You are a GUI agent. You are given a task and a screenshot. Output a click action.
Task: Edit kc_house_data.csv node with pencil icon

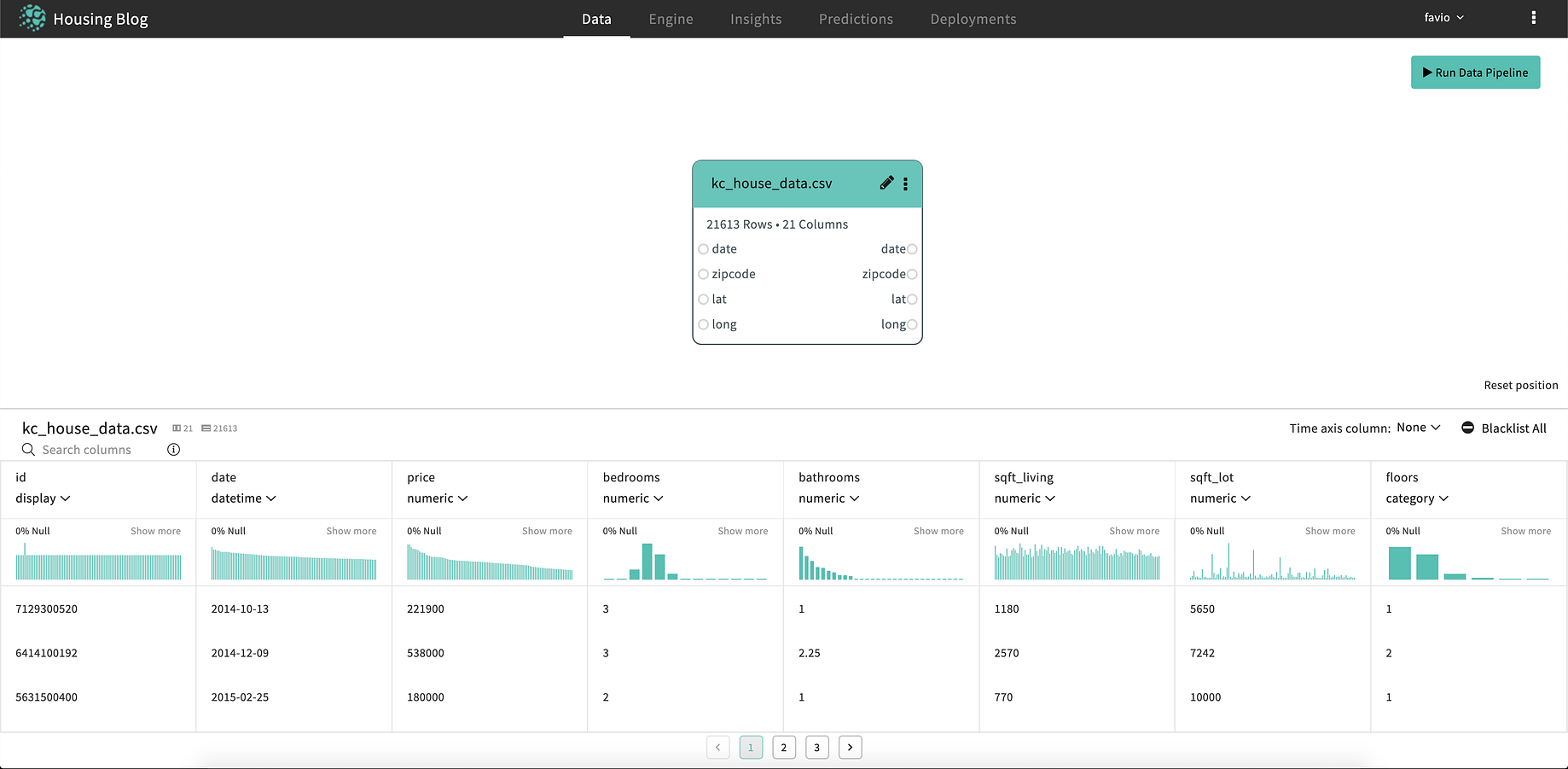886,183
